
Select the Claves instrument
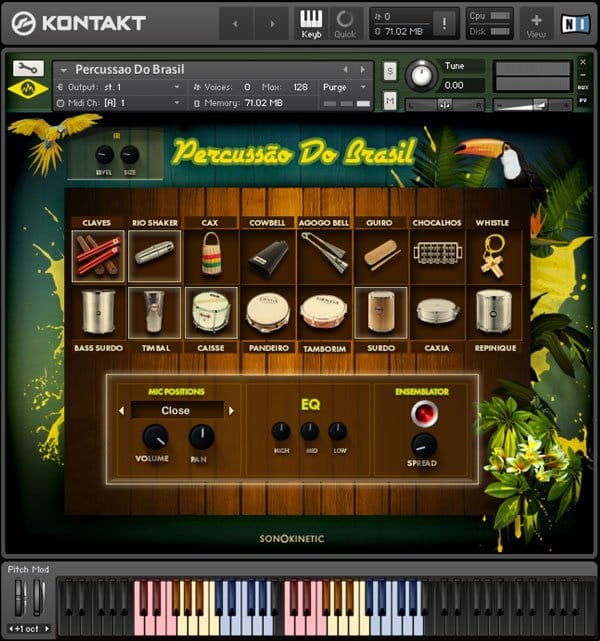pyautogui.click(x=98, y=256)
